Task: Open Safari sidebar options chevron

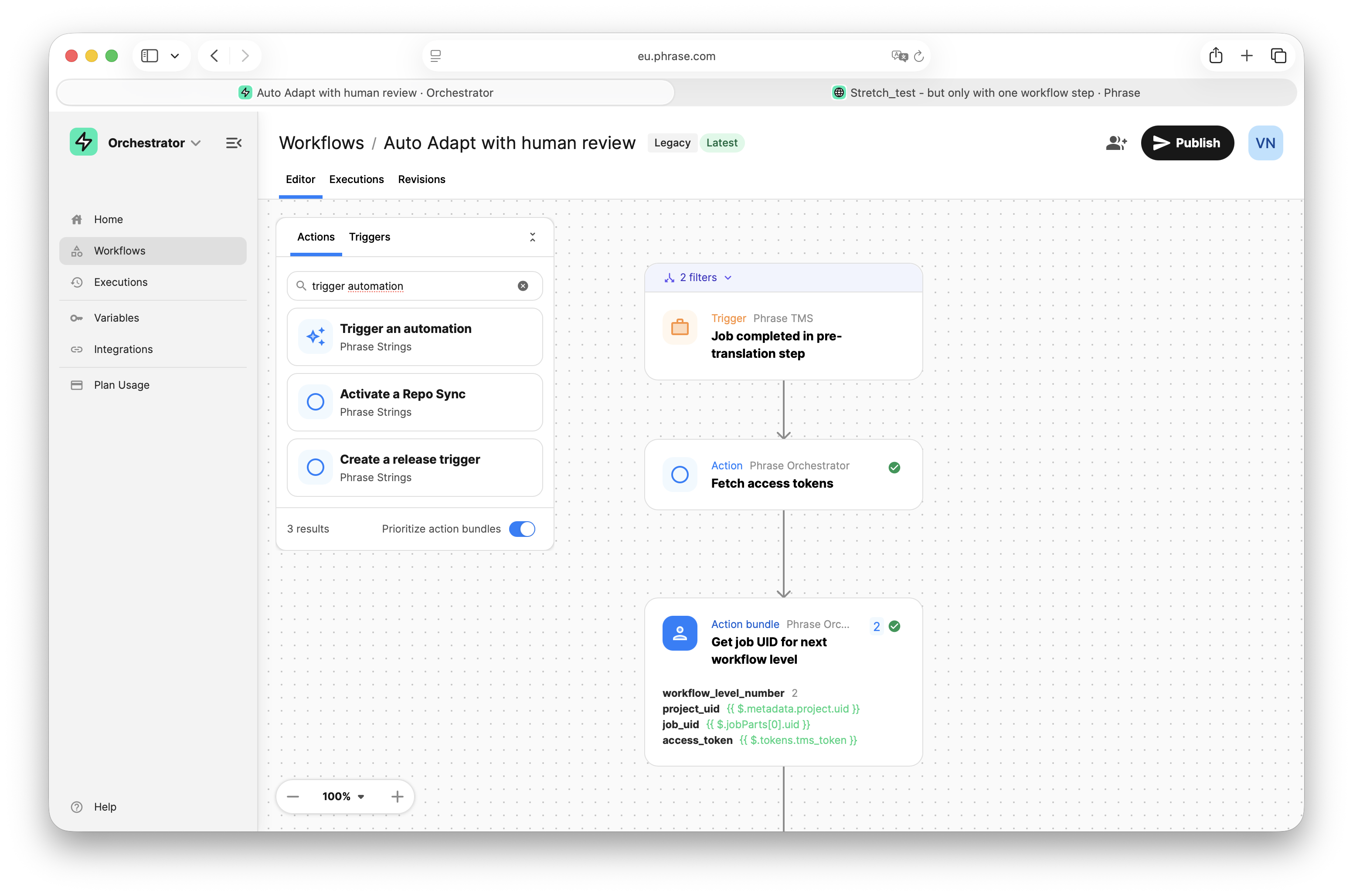Action: 175,55
